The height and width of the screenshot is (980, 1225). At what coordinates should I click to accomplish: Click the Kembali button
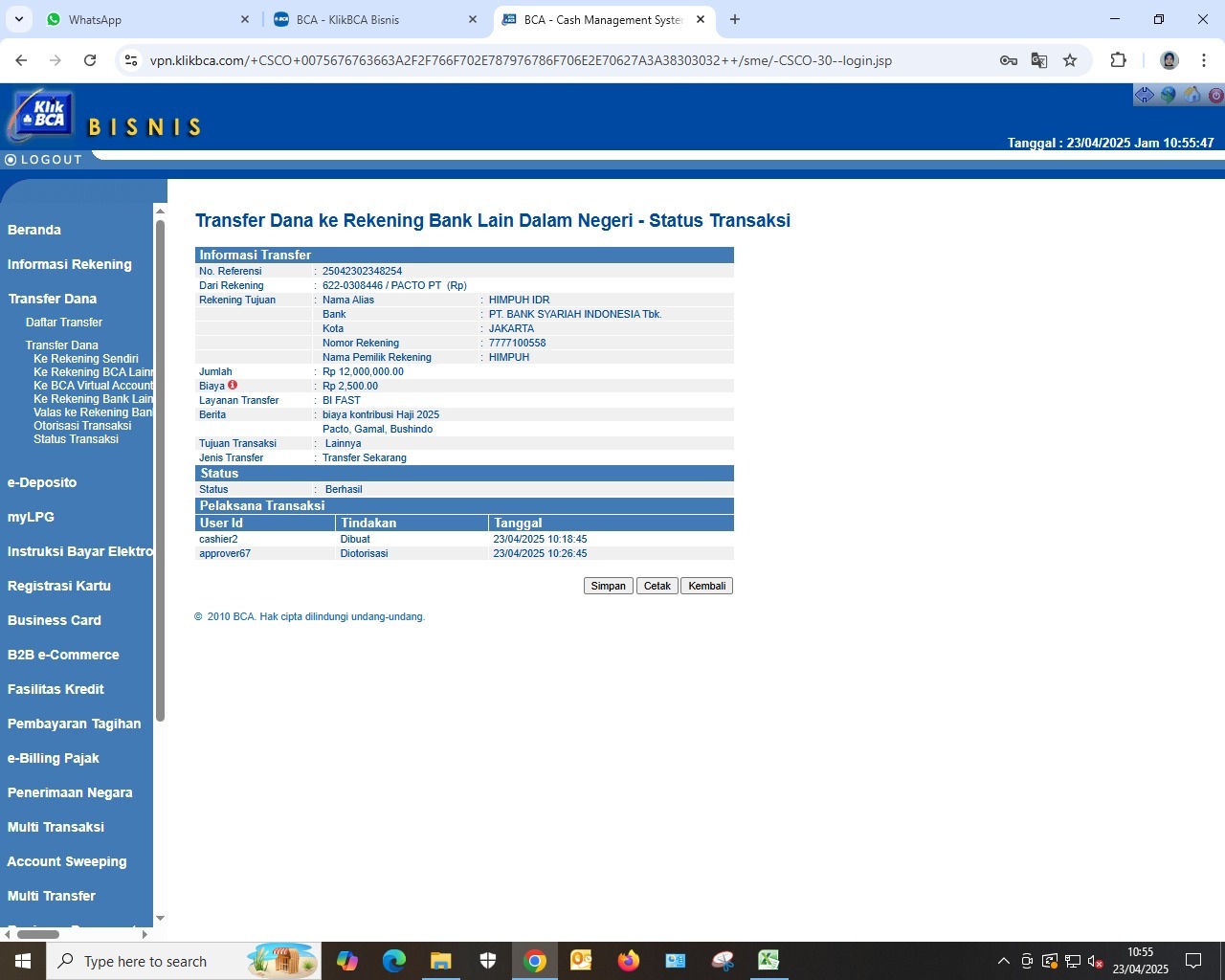(707, 586)
